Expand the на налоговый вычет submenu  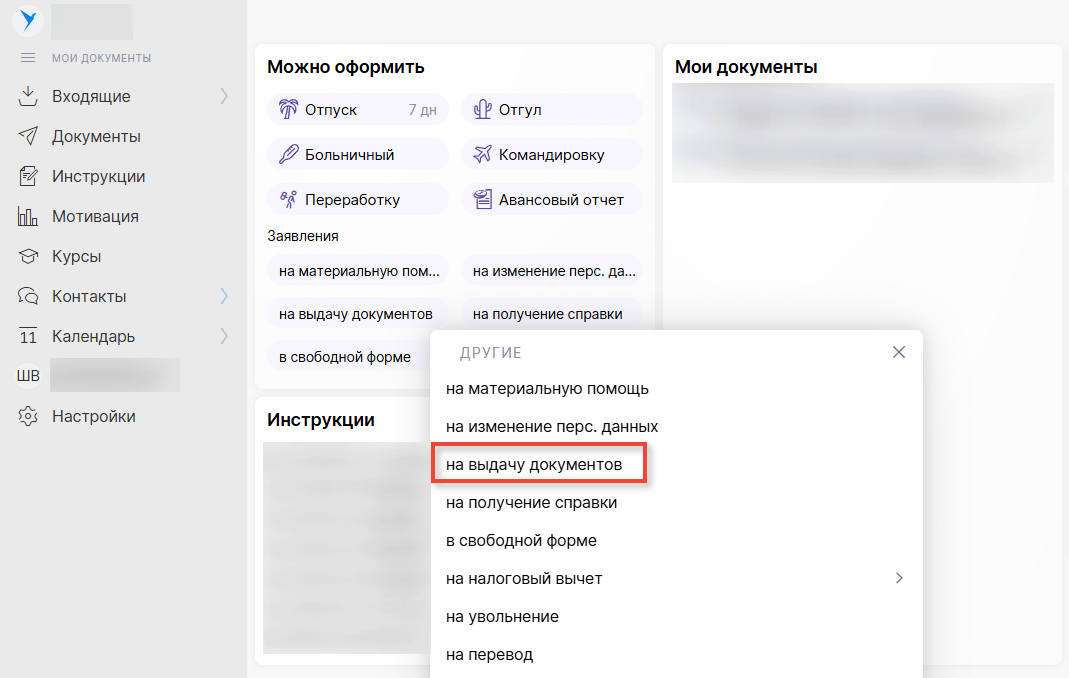click(899, 578)
